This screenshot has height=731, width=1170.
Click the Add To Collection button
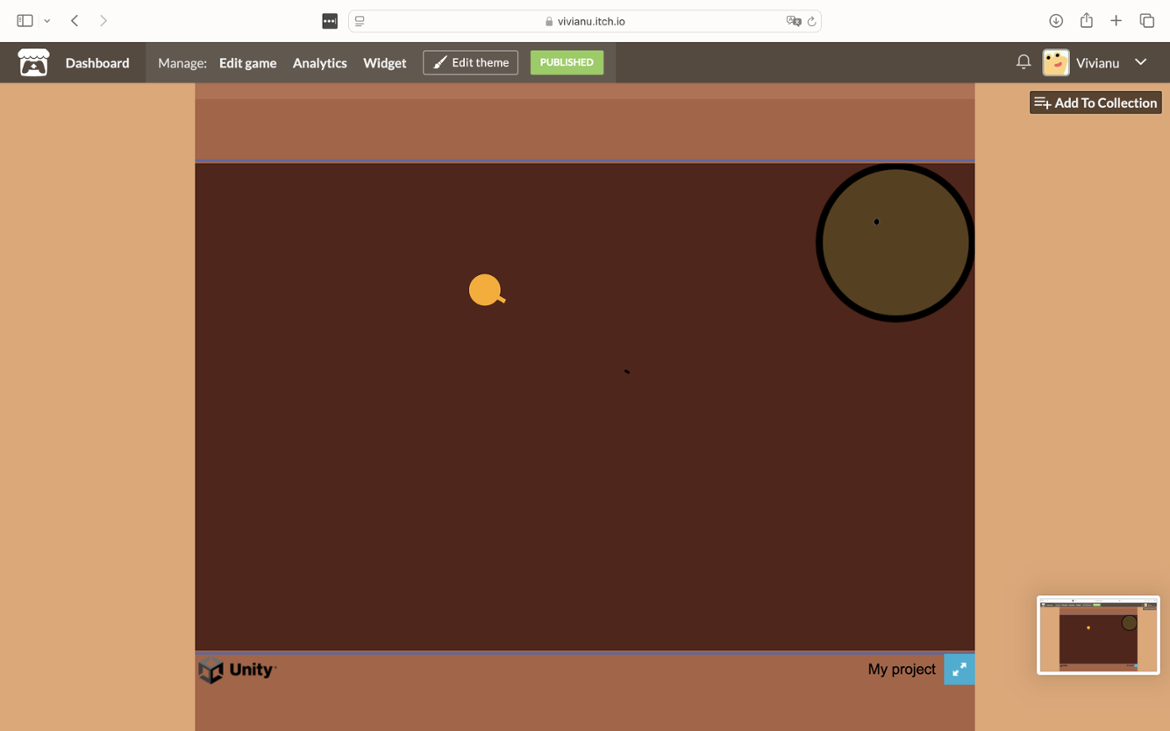1095,102
